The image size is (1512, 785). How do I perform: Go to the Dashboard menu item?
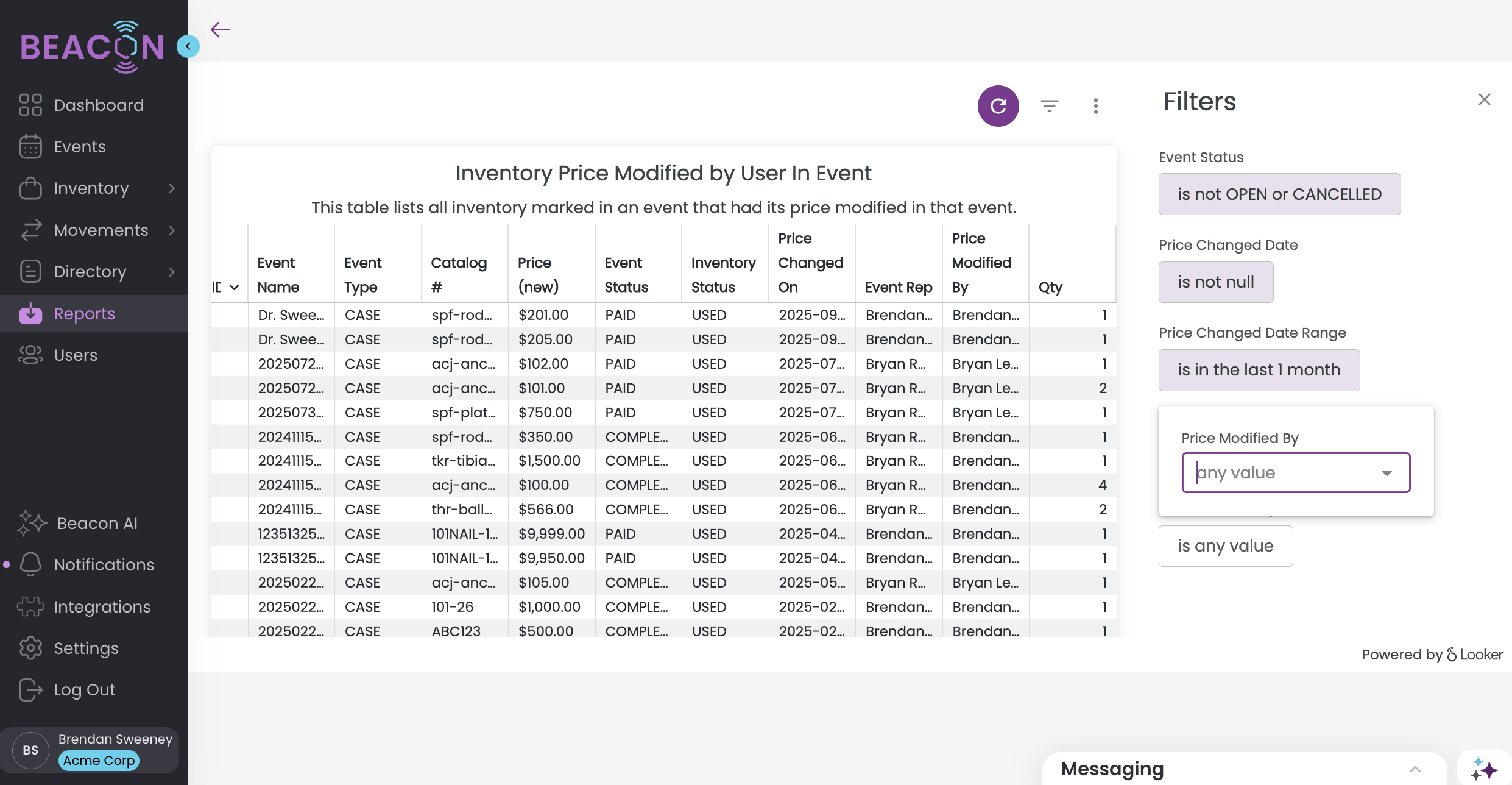(99, 105)
